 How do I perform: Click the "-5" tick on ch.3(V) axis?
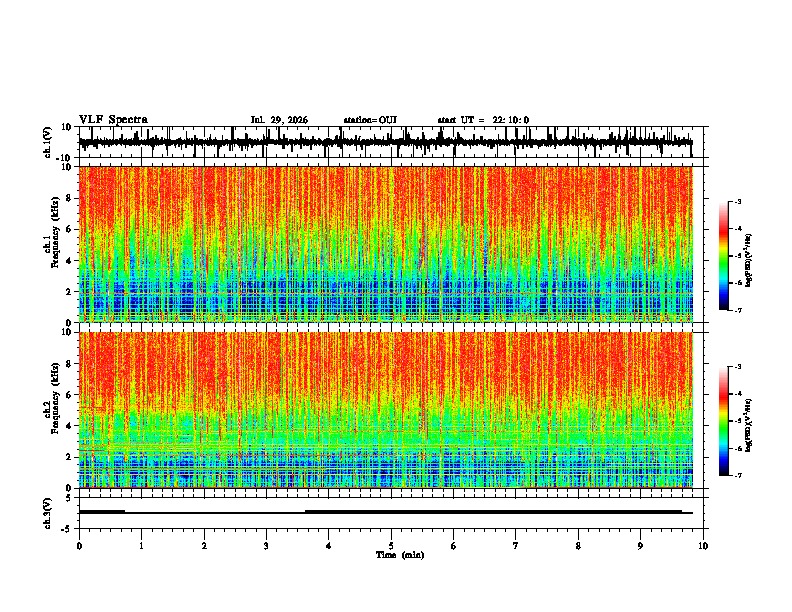[67, 529]
